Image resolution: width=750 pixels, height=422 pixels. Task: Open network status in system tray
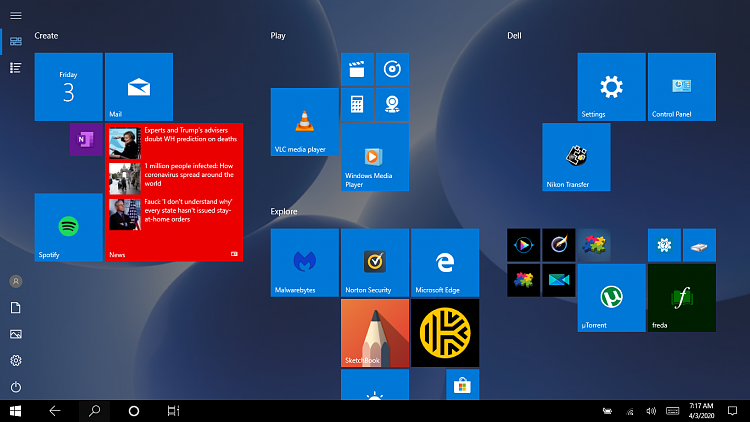click(x=630, y=411)
